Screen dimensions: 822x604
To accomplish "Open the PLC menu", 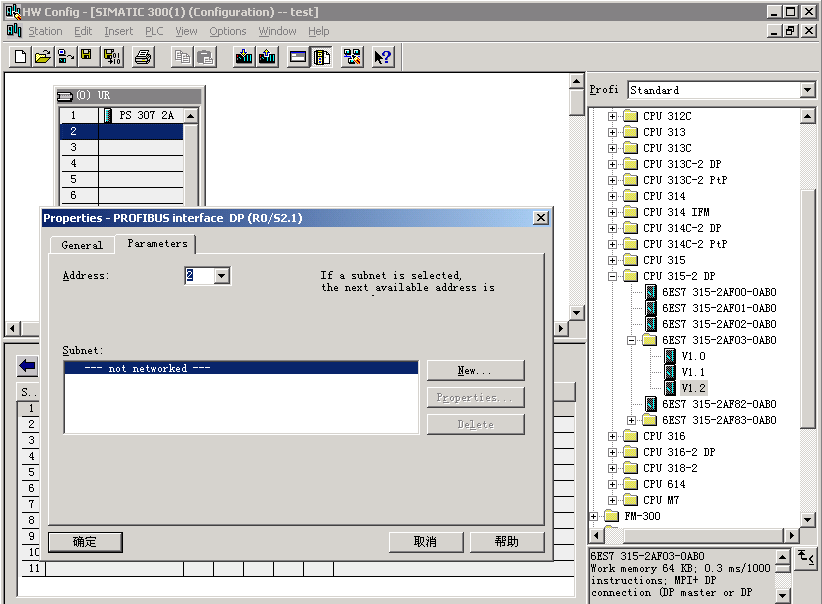I will click(x=154, y=31).
